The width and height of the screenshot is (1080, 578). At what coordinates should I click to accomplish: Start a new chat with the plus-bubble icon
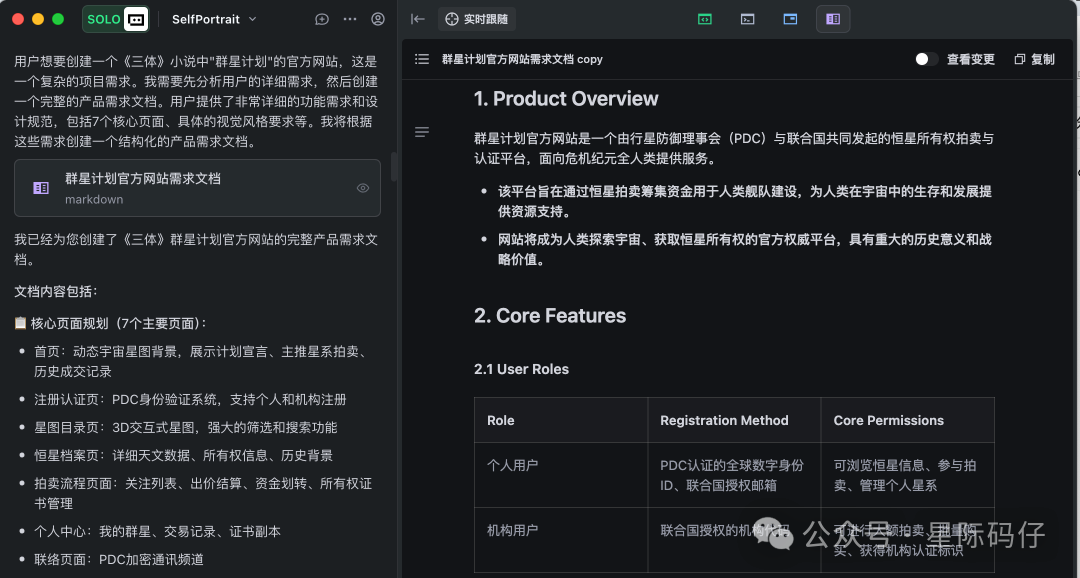coord(322,19)
